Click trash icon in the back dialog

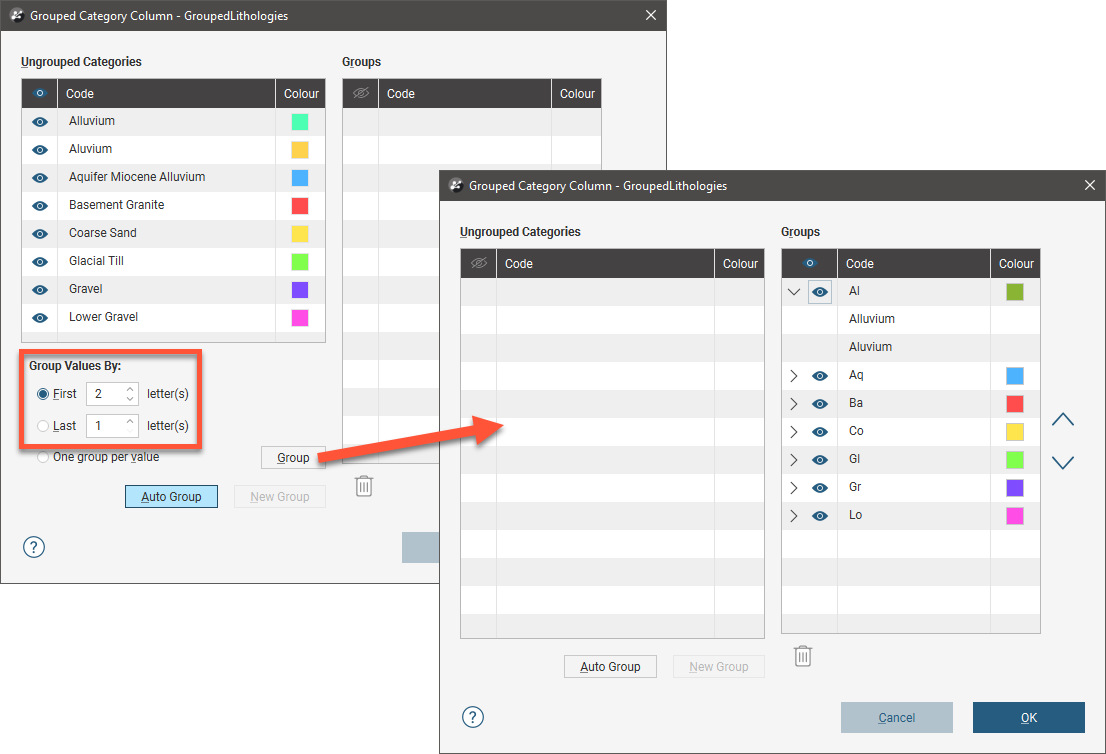364,487
